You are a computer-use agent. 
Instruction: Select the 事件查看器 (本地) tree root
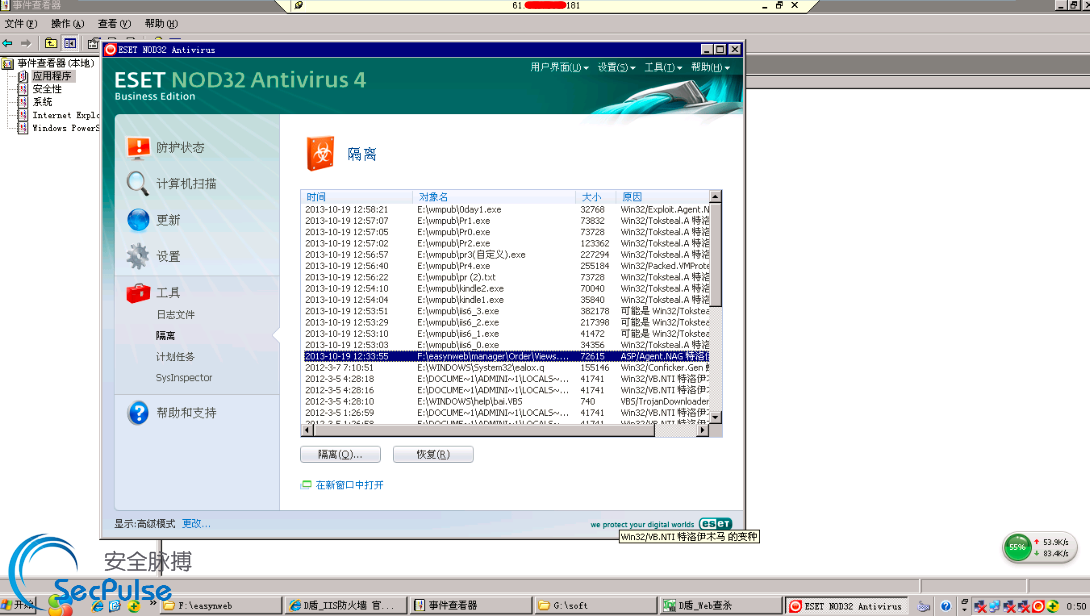(56, 63)
